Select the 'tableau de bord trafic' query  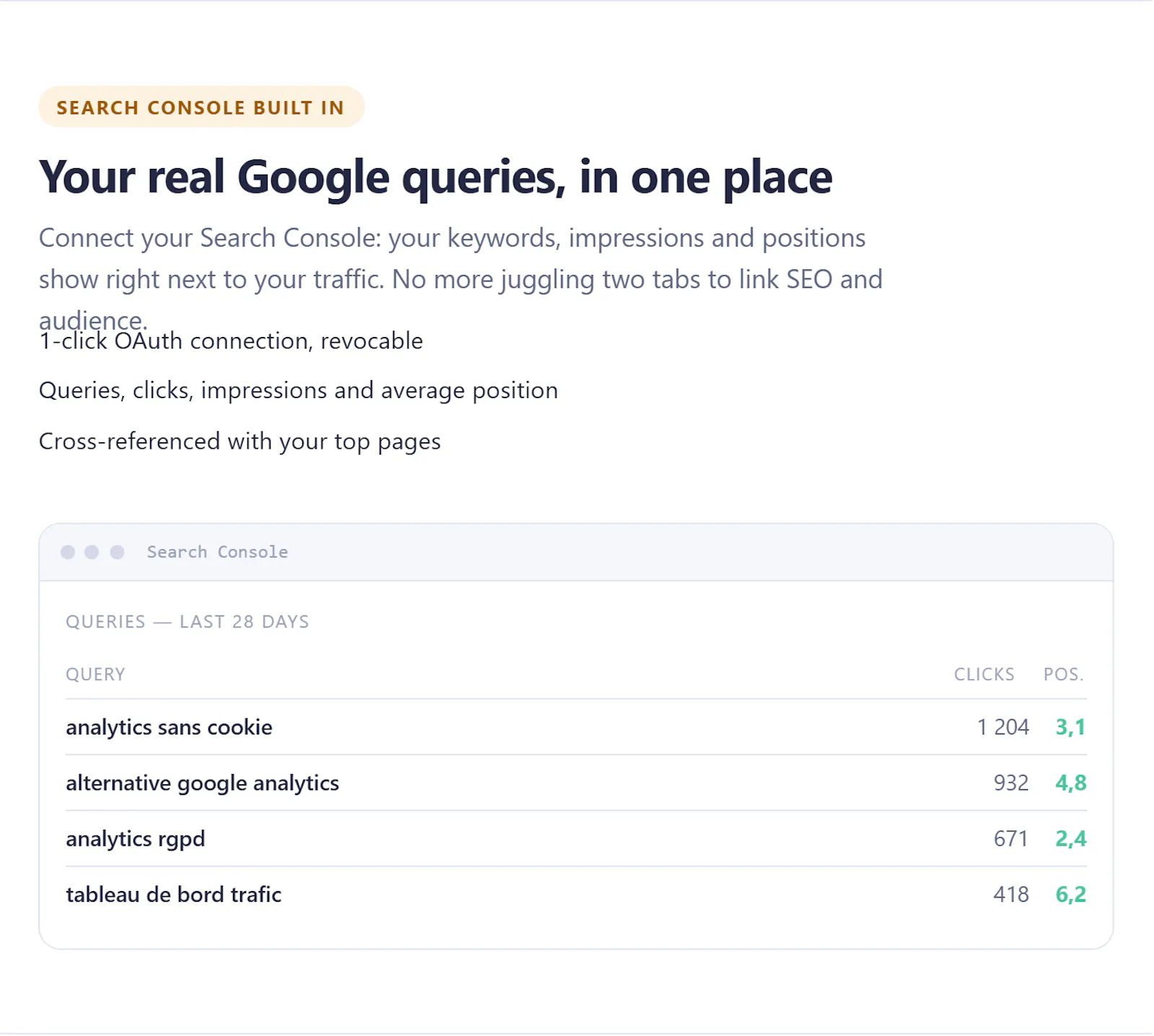[173, 894]
